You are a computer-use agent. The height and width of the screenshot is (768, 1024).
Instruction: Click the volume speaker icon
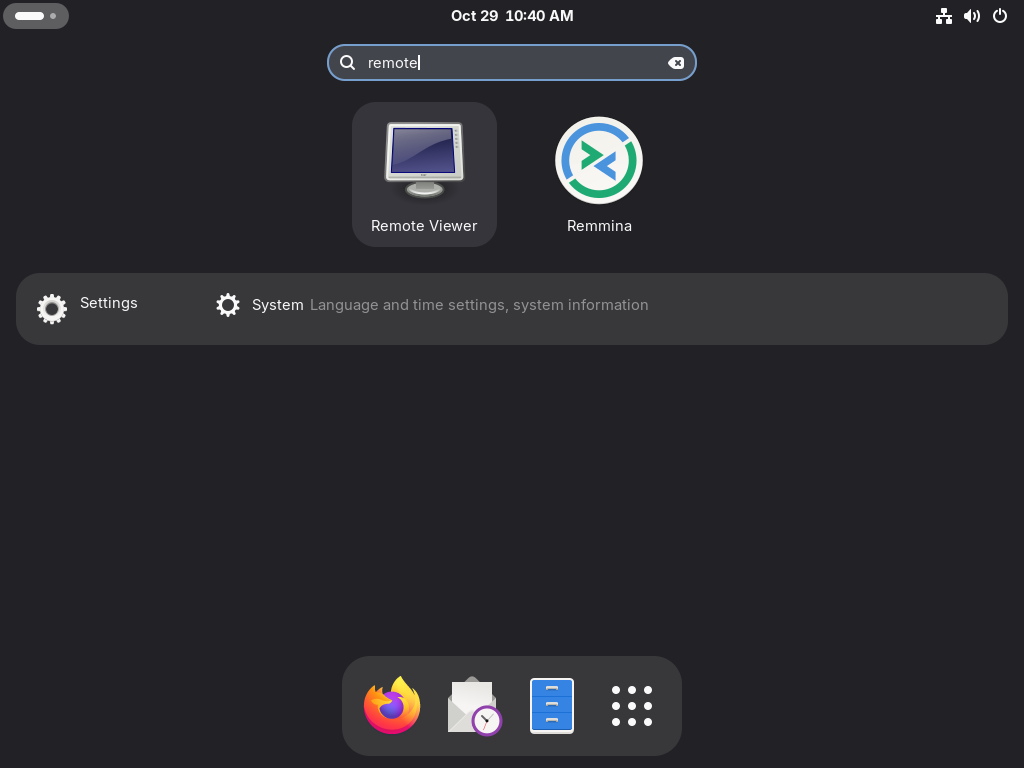971,16
